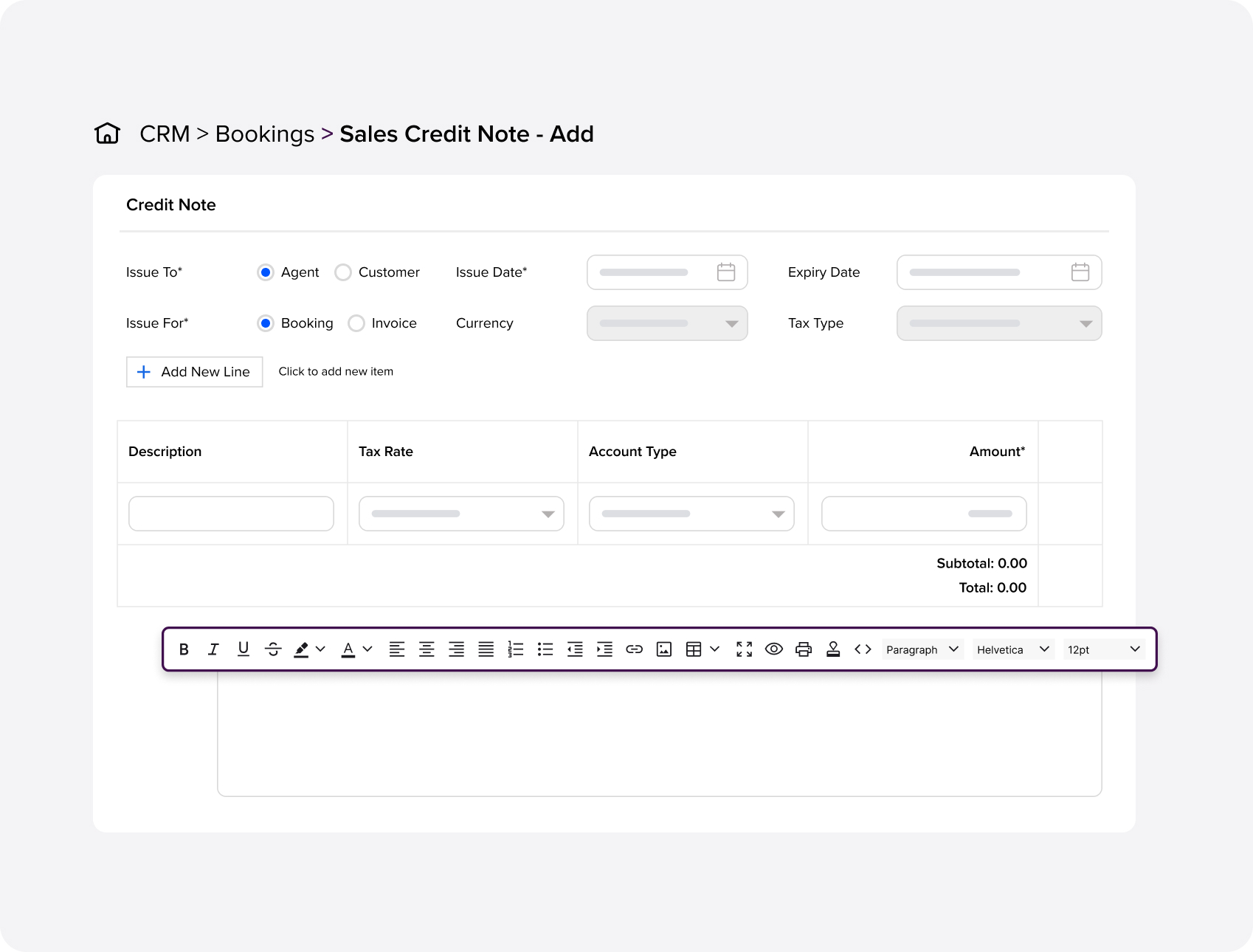Click the stamp icon in editor toolbar

(x=833, y=649)
